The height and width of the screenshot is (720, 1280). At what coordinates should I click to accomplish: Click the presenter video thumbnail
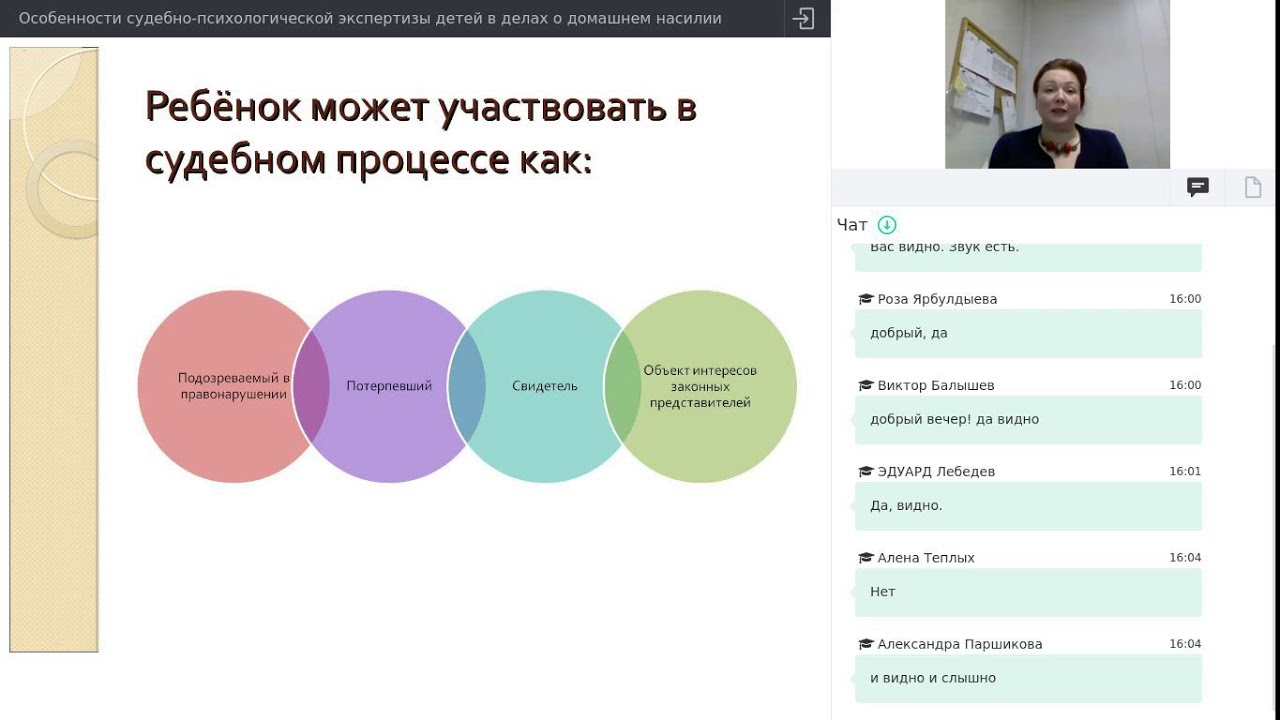coord(1057,84)
